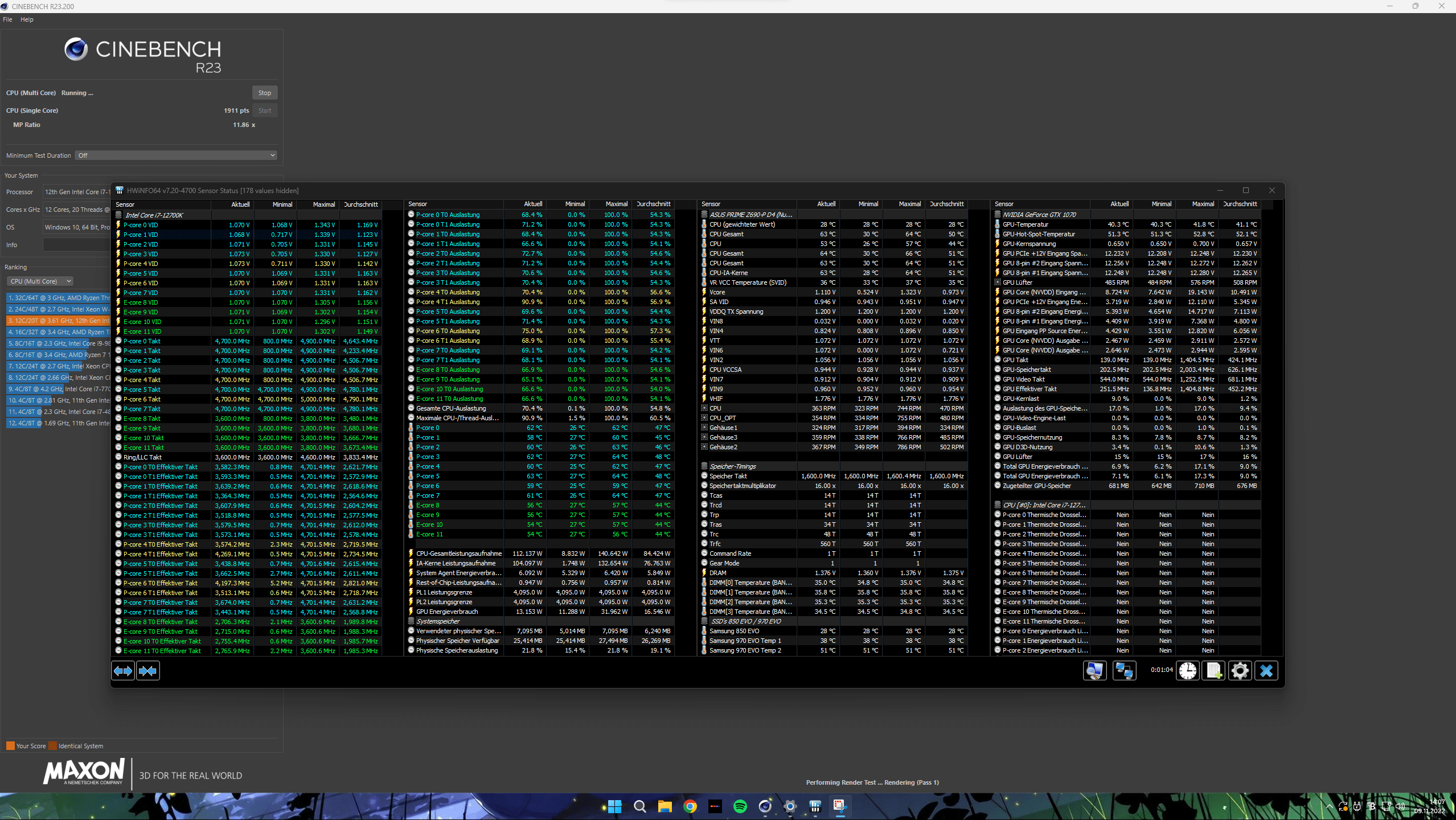Screen dimensions: 1456x820
Task: Open CPU (Multi Core) ranking dropdown
Action: pyautogui.click(x=40, y=281)
